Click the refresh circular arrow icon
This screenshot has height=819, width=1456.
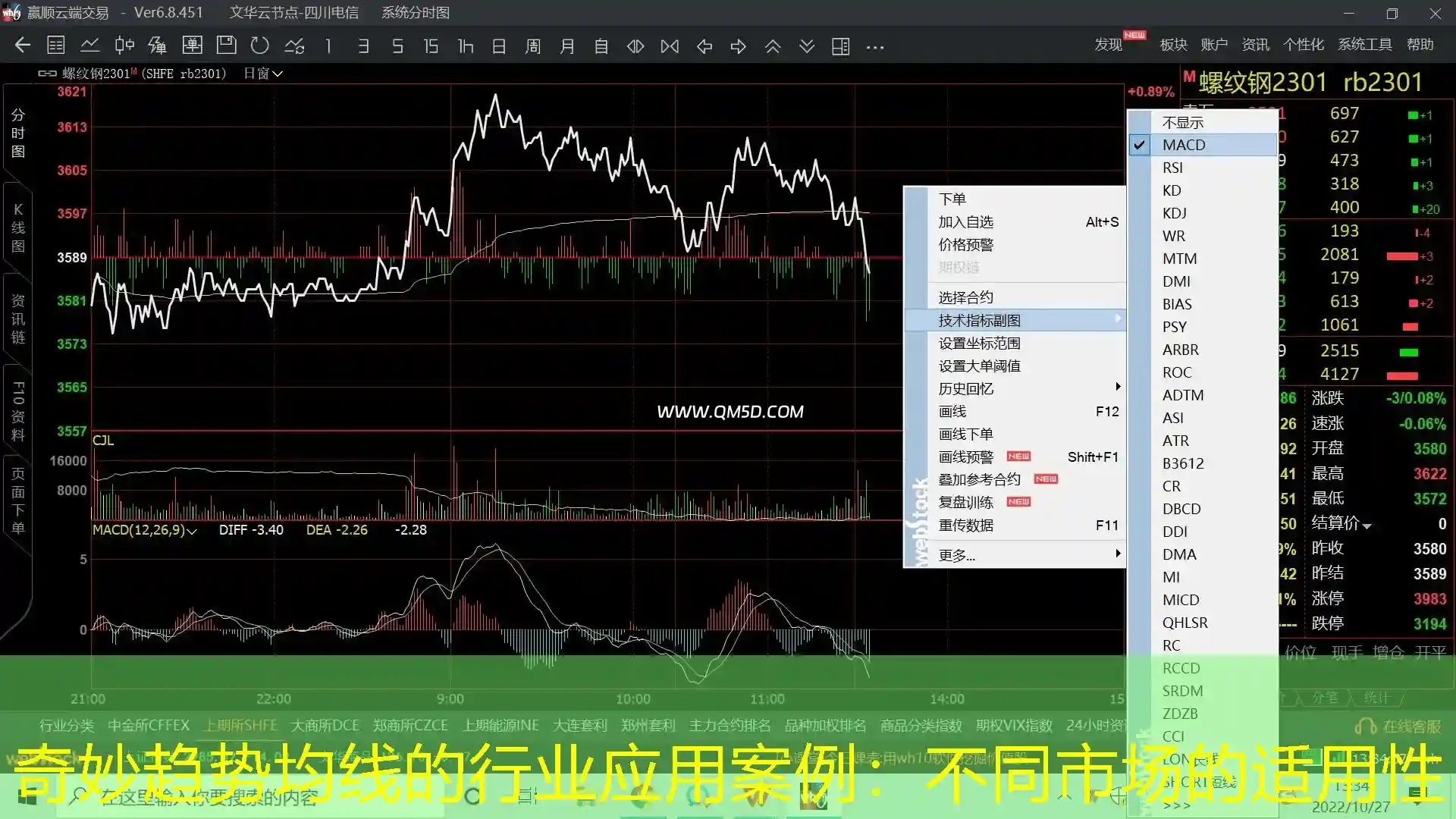[x=260, y=45]
